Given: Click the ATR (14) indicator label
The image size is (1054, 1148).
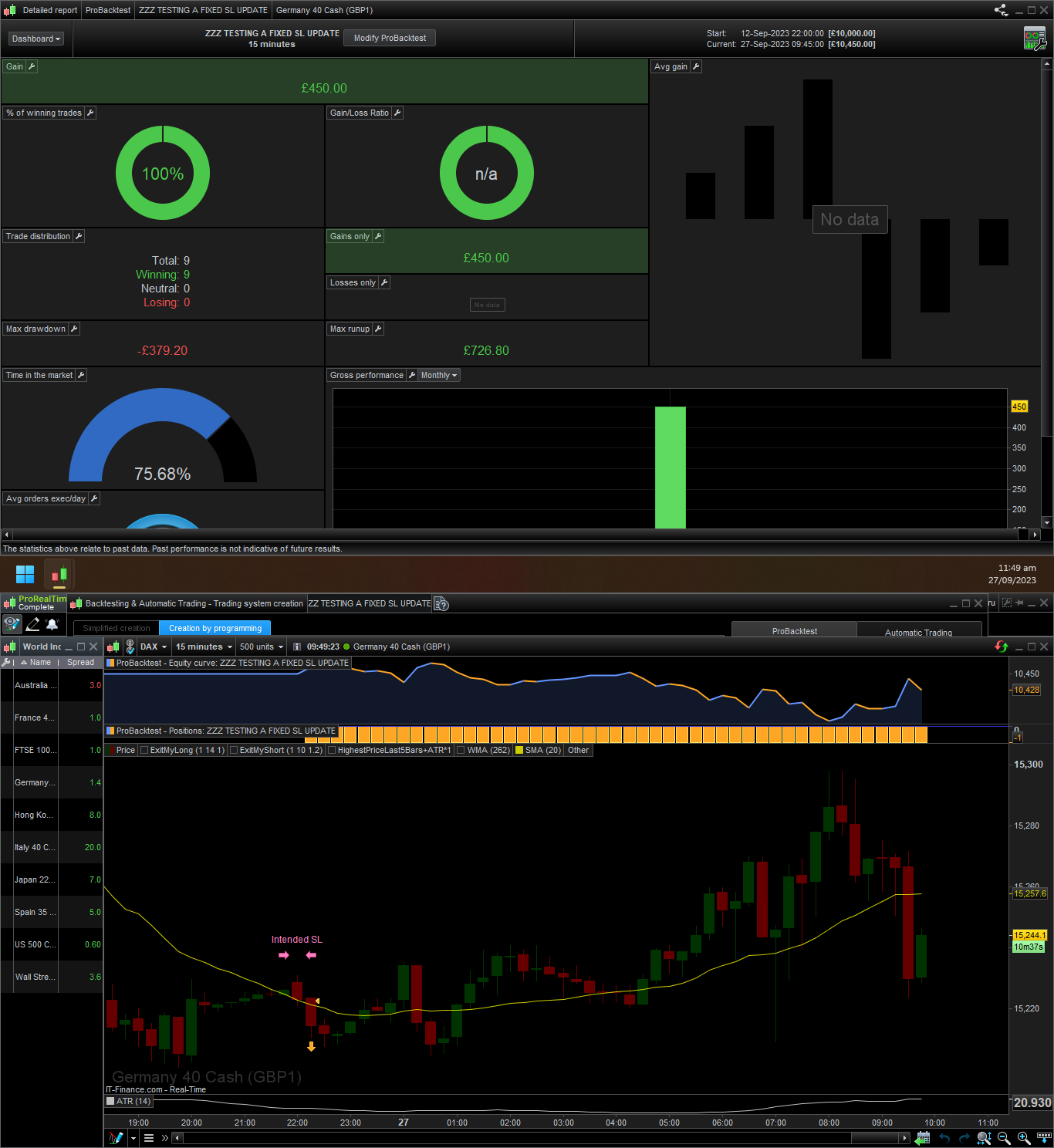Looking at the screenshot, I should [x=128, y=1101].
